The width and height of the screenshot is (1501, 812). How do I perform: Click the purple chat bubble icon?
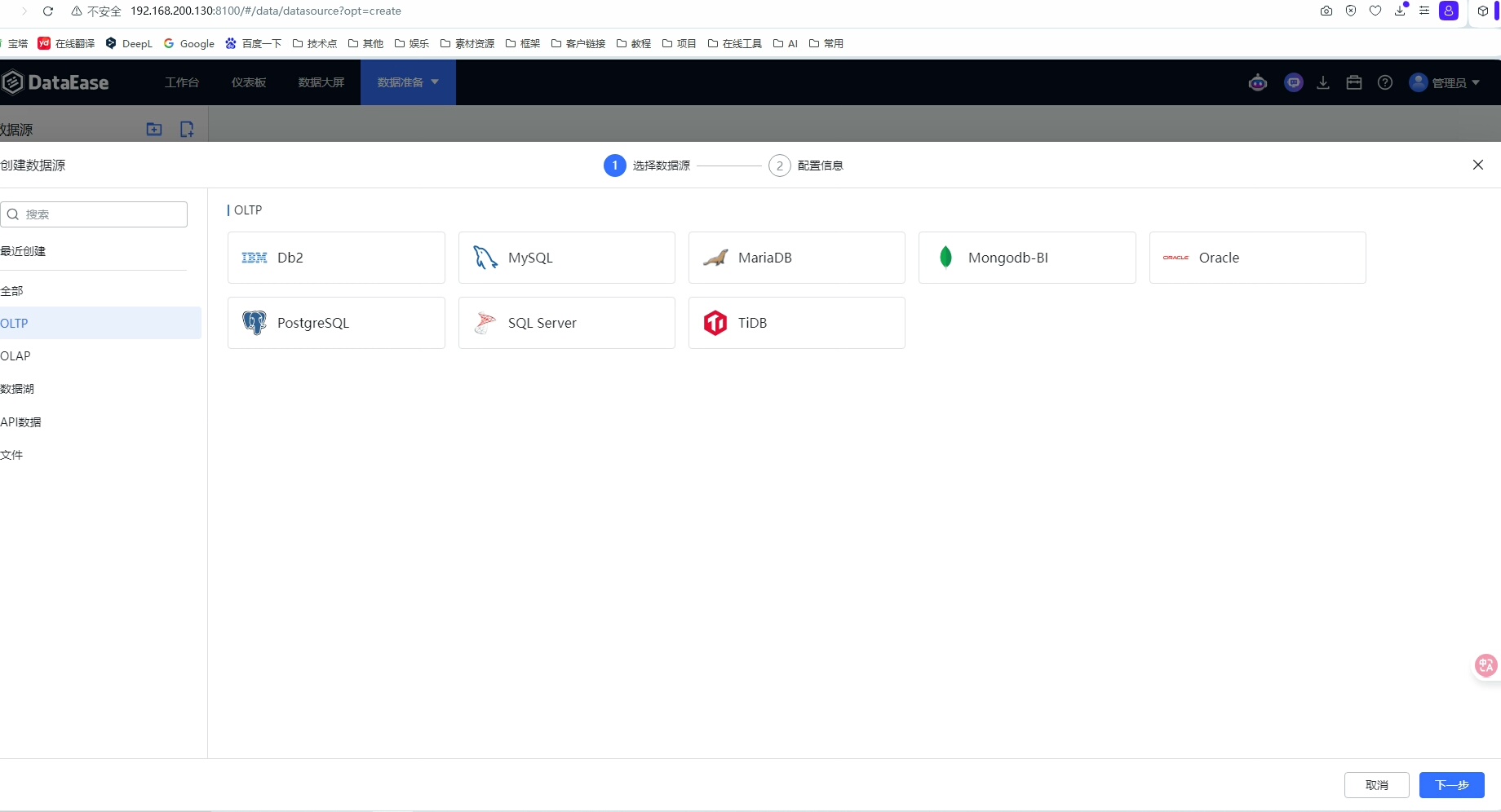(x=1294, y=82)
